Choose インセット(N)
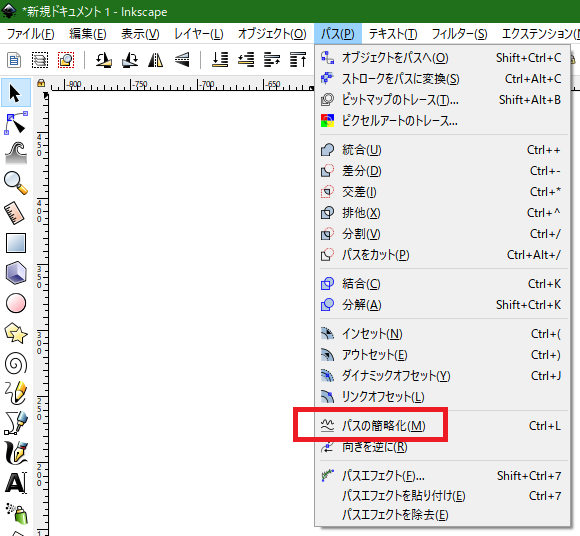 click(x=442, y=334)
